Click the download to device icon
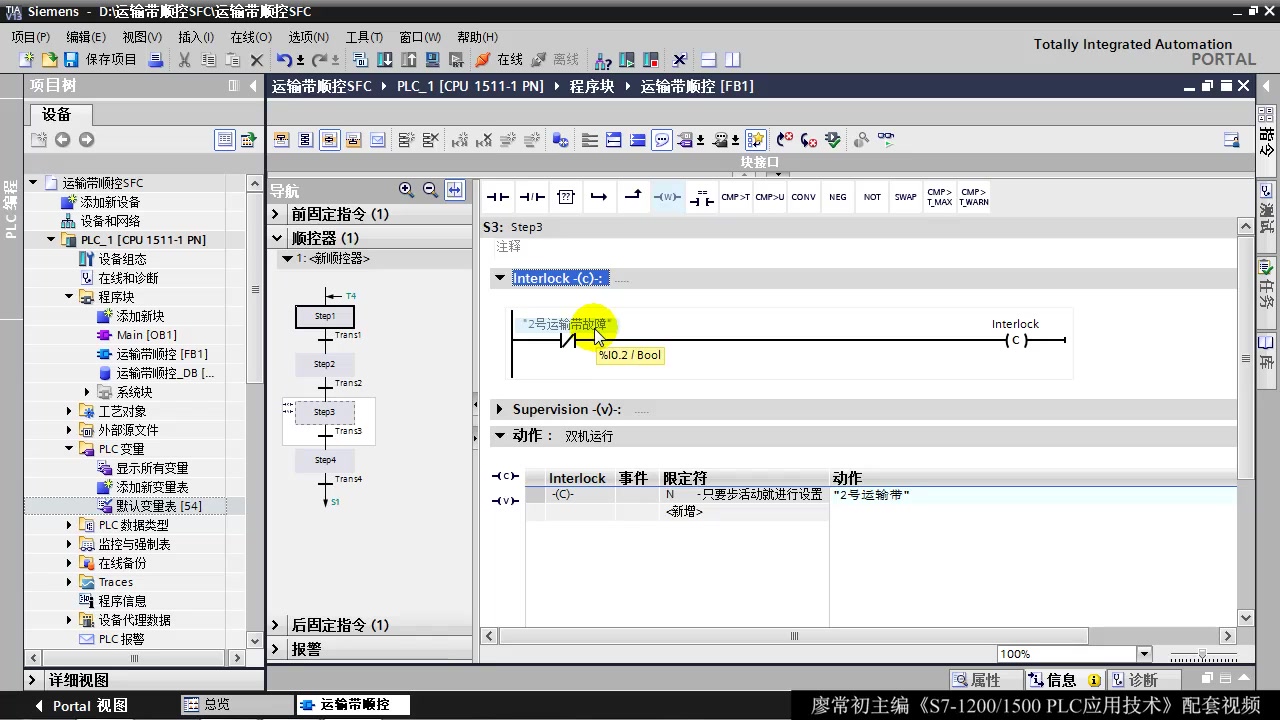This screenshot has width=1280, height=720. tap(383, 60)
